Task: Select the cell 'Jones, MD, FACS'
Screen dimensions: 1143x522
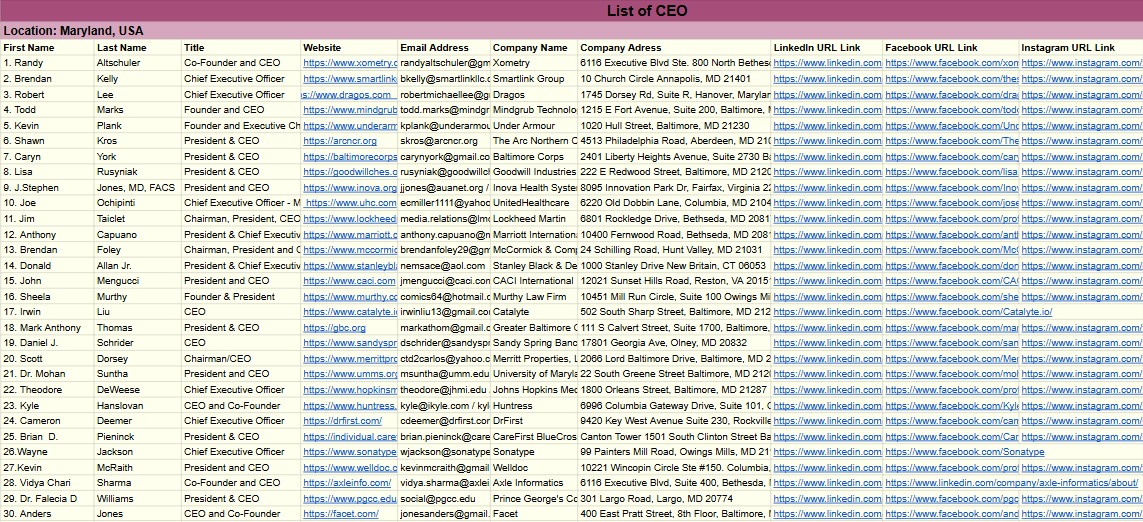Action: coord(138,187)
